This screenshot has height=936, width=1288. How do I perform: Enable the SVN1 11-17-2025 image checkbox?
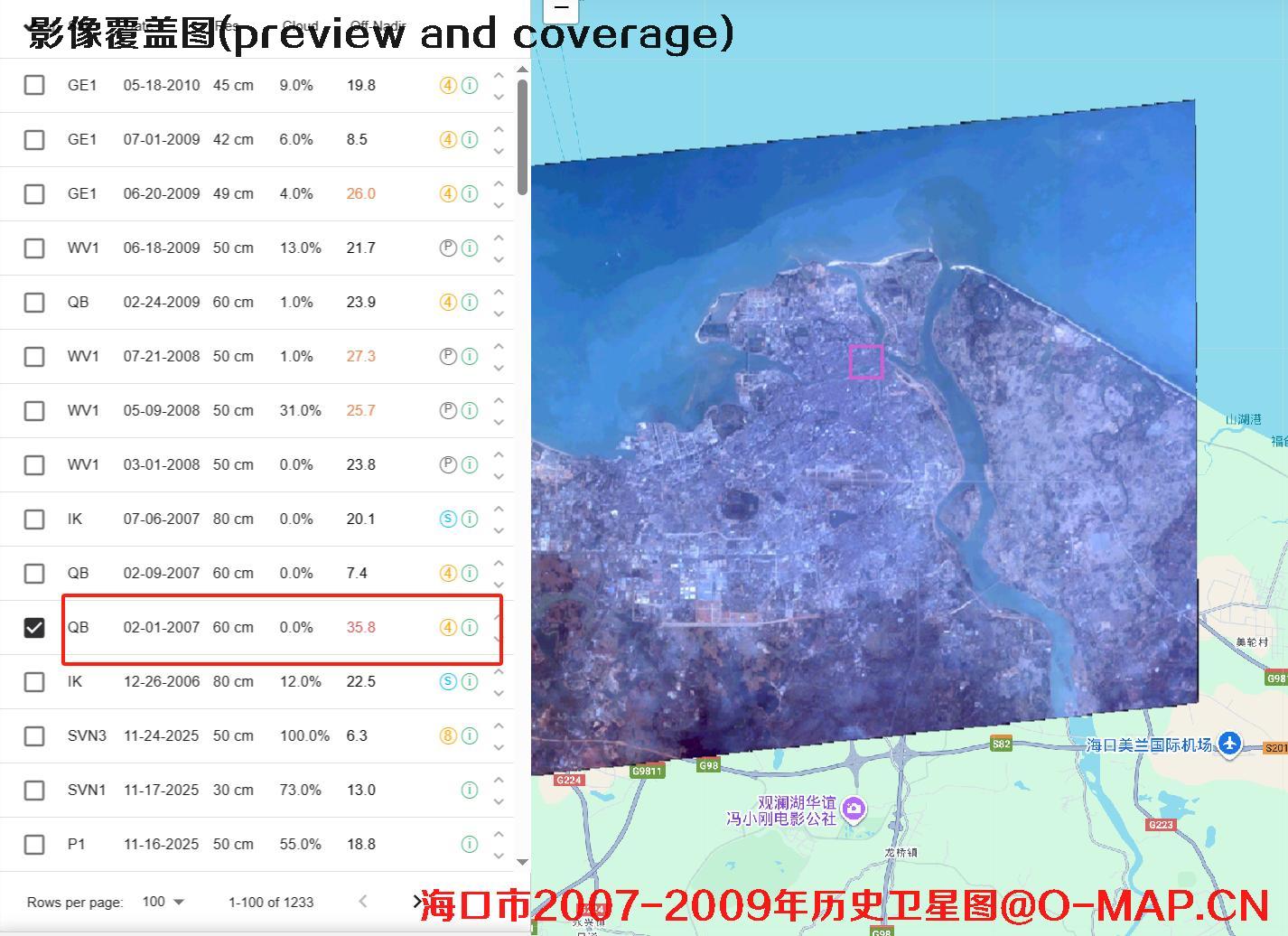click(x=34, y=790)
